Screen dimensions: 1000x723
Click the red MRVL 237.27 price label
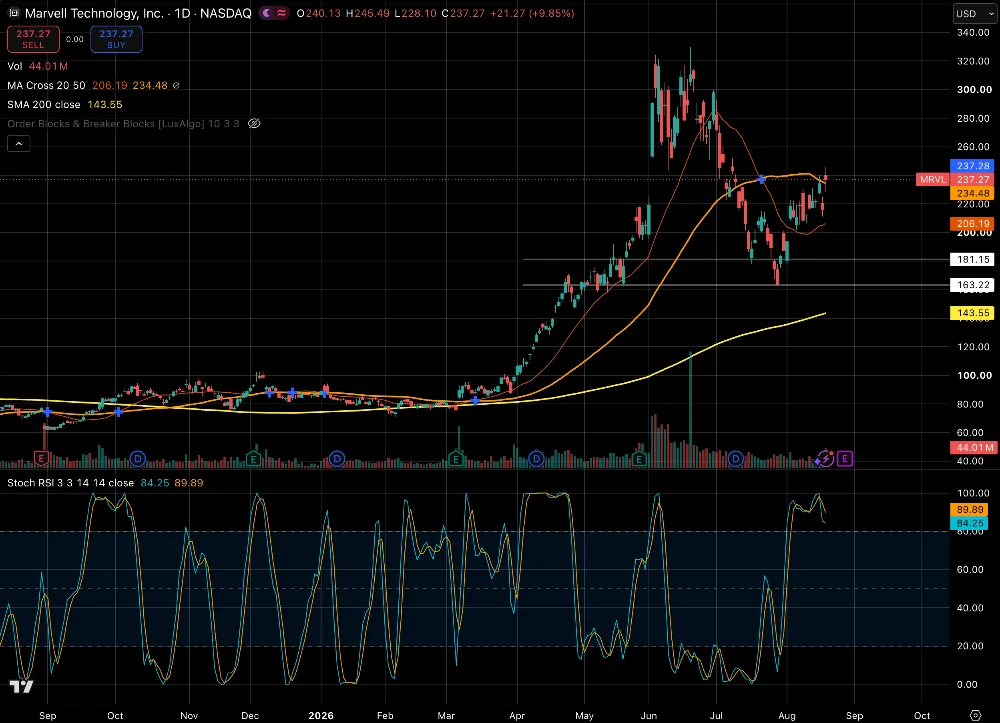955,180
